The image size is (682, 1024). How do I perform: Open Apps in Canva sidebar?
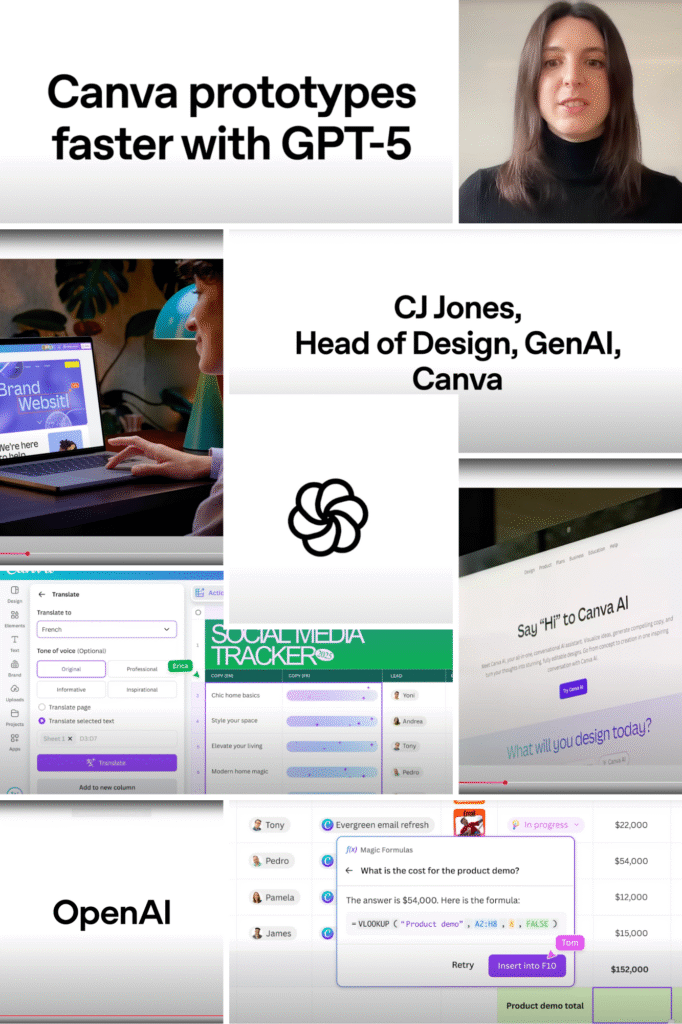pyautogui.click(x=14, y=742)
